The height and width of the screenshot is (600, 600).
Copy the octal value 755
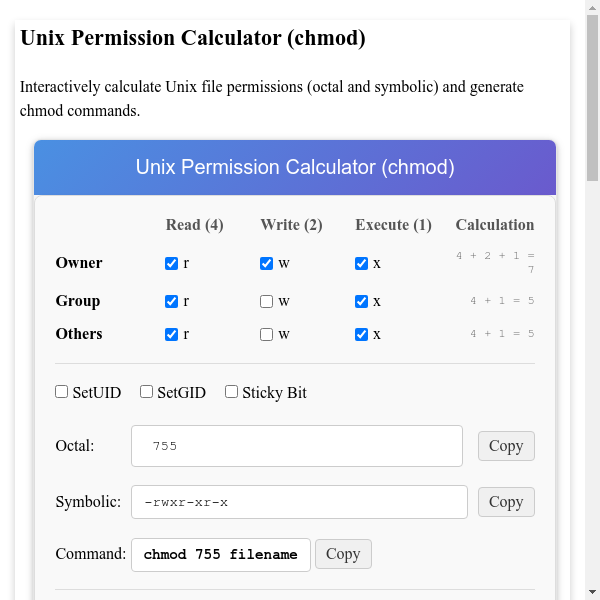[506, 446]
